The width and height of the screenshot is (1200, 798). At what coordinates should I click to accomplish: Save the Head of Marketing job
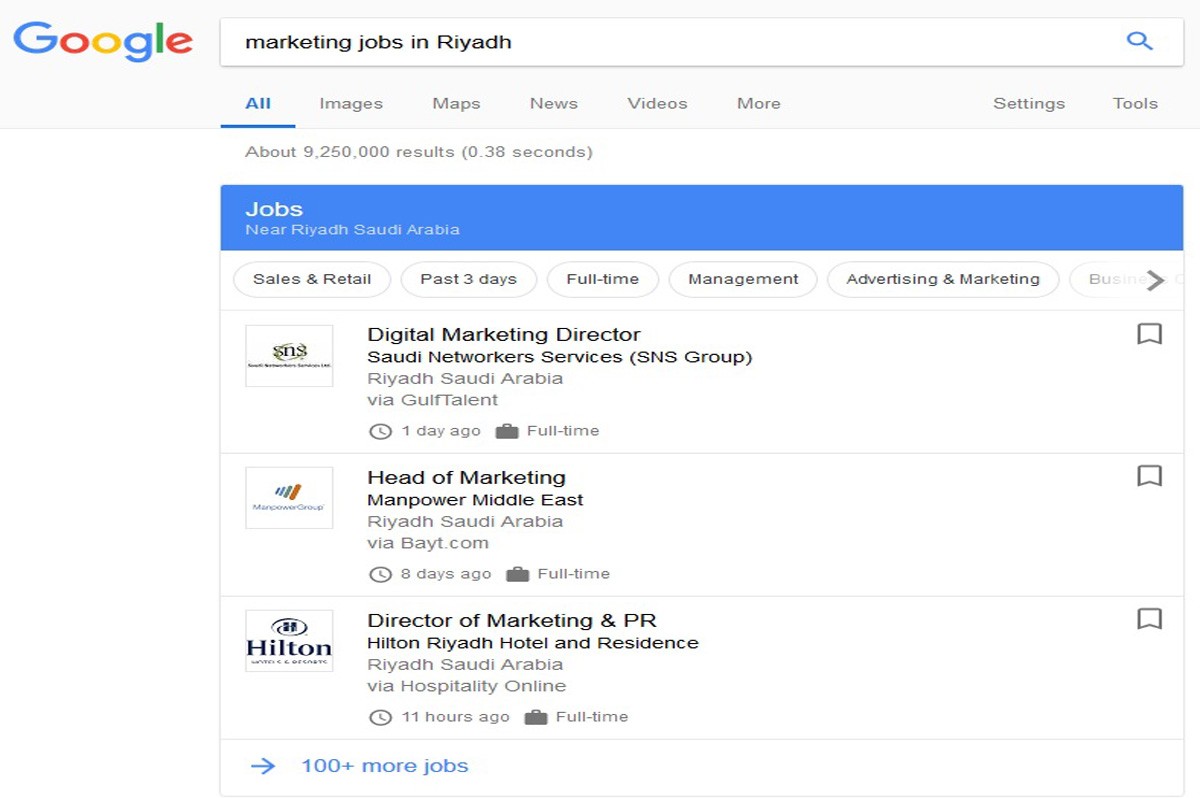pyautogui.click(x=1149, y=476)
